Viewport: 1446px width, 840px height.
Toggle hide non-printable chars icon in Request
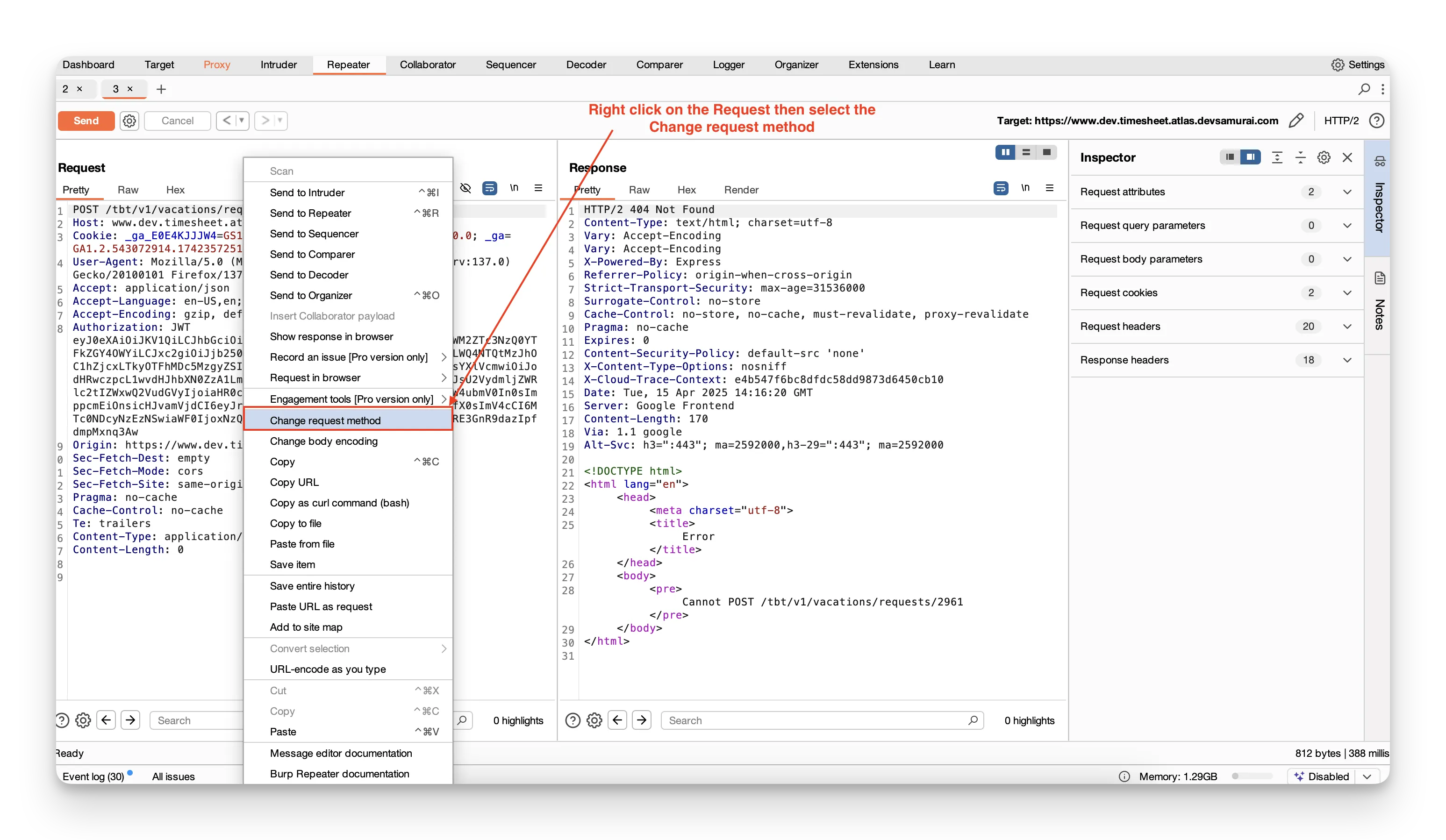[x=465, y=188]
